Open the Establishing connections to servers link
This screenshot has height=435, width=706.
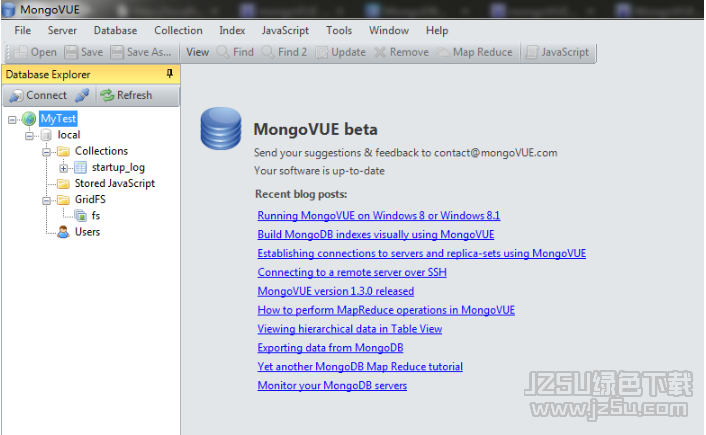[x=421, y=254]
